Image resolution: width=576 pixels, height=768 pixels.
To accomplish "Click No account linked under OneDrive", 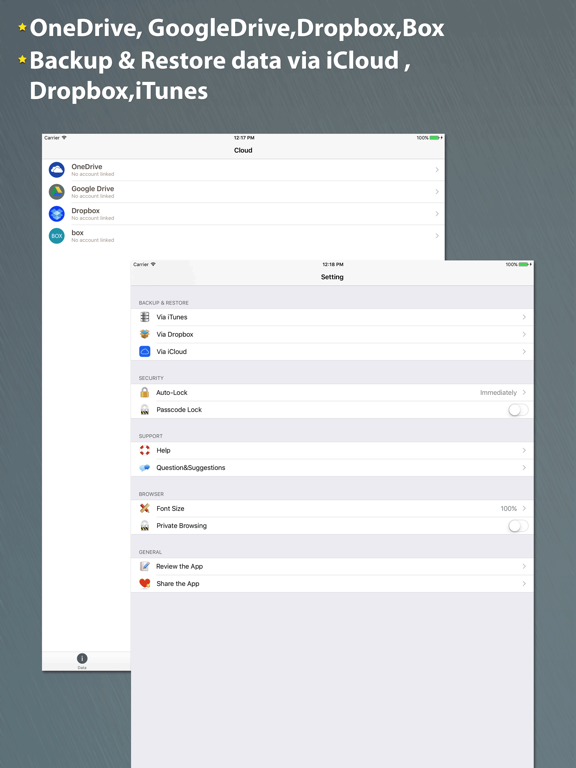I will click(93, 174).
